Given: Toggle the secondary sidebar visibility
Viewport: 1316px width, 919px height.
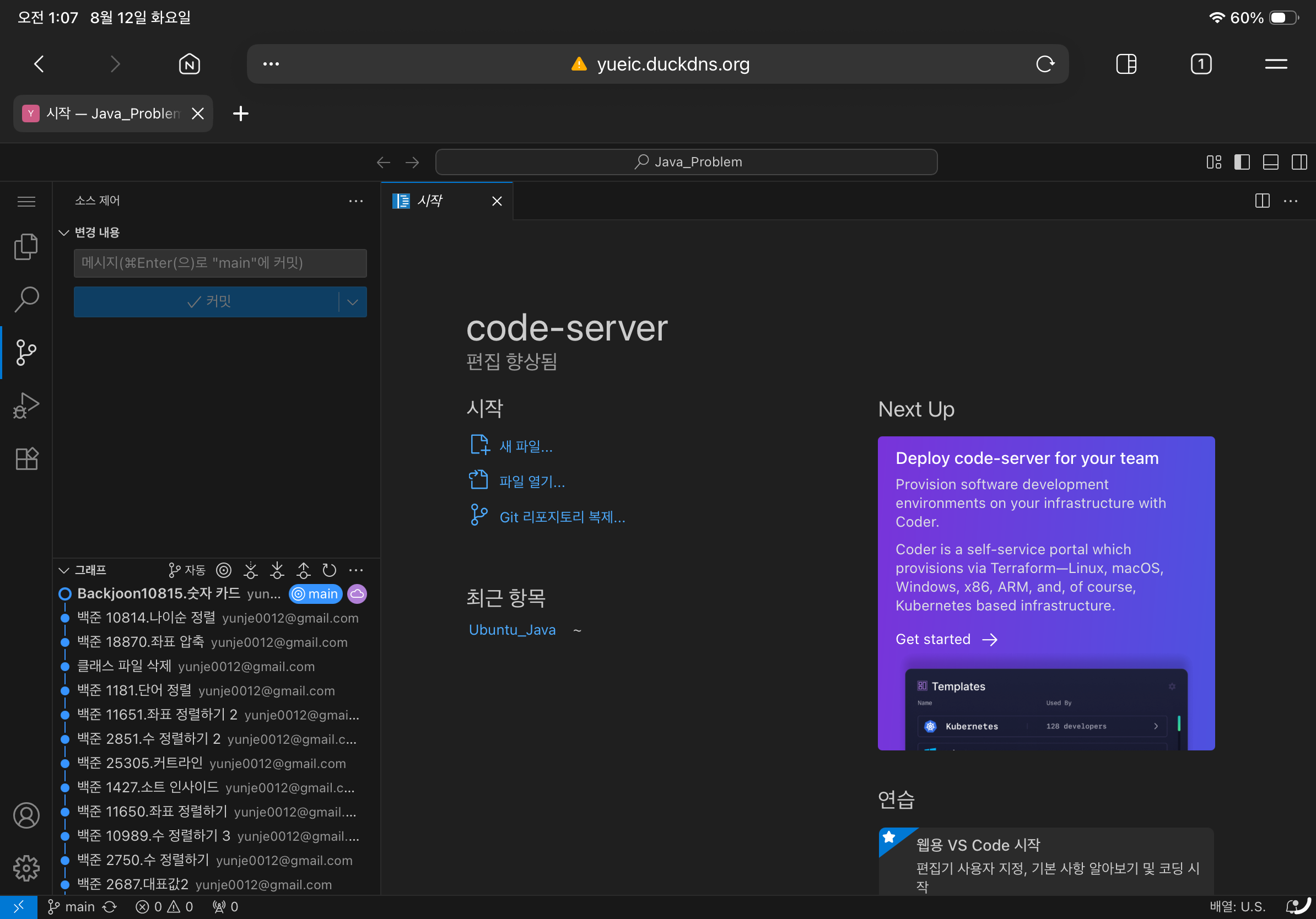Looking at the screenshot, I should 1299,162.
